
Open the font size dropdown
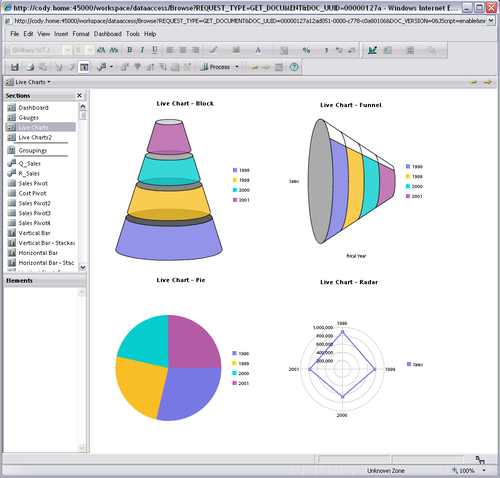(90, 50)
